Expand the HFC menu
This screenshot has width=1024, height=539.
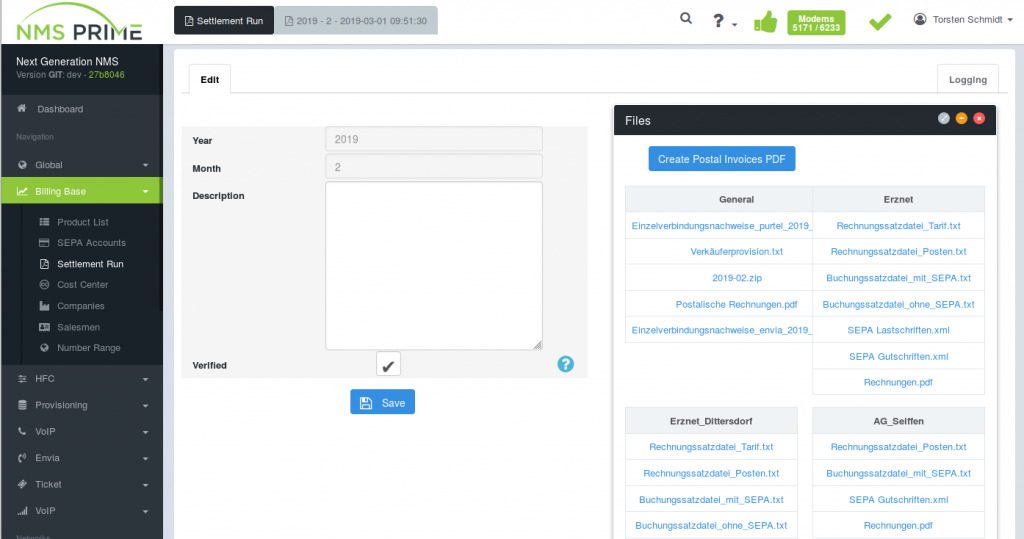(82, 379)
